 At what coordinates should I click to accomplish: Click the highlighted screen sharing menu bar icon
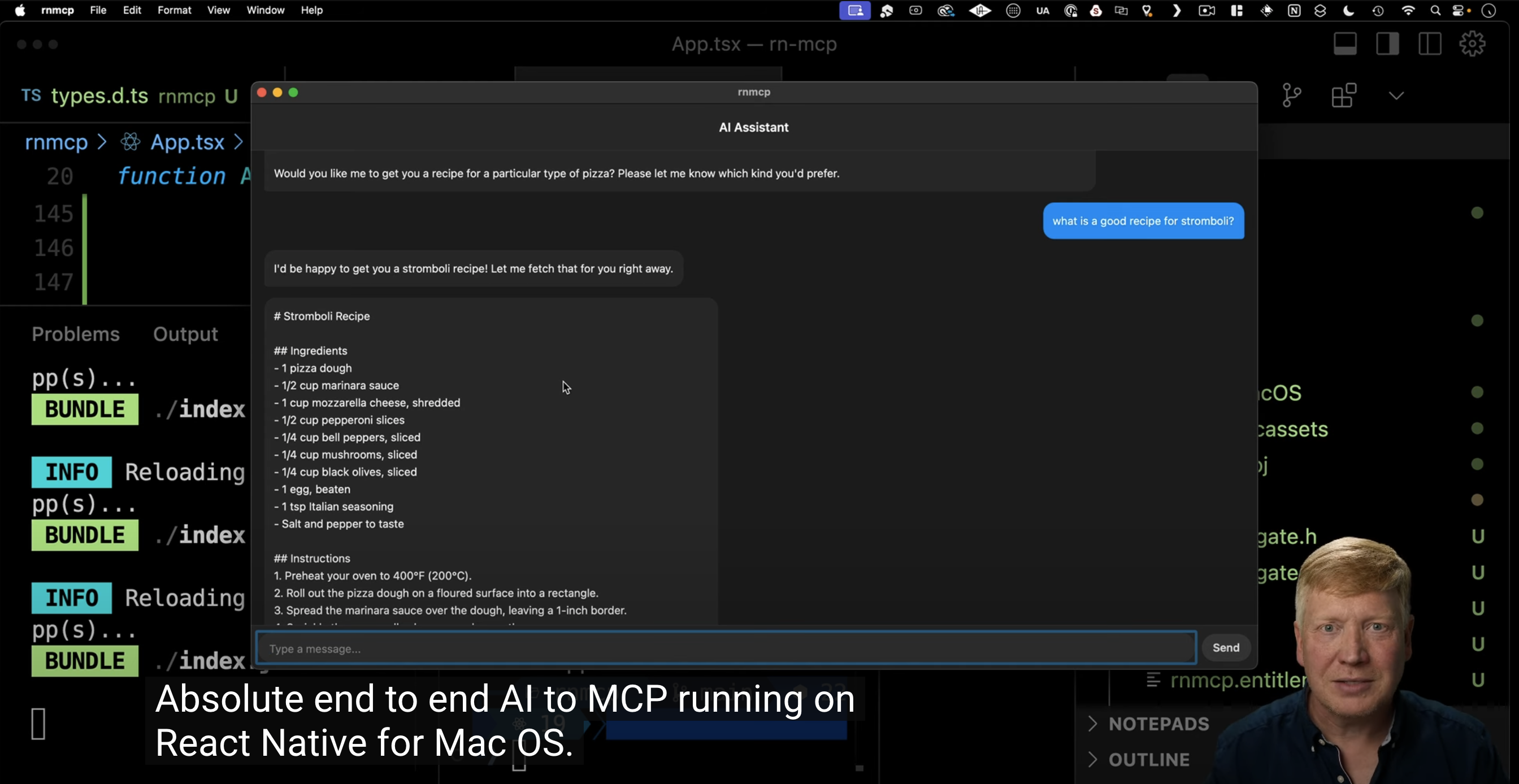pos(854,10)
